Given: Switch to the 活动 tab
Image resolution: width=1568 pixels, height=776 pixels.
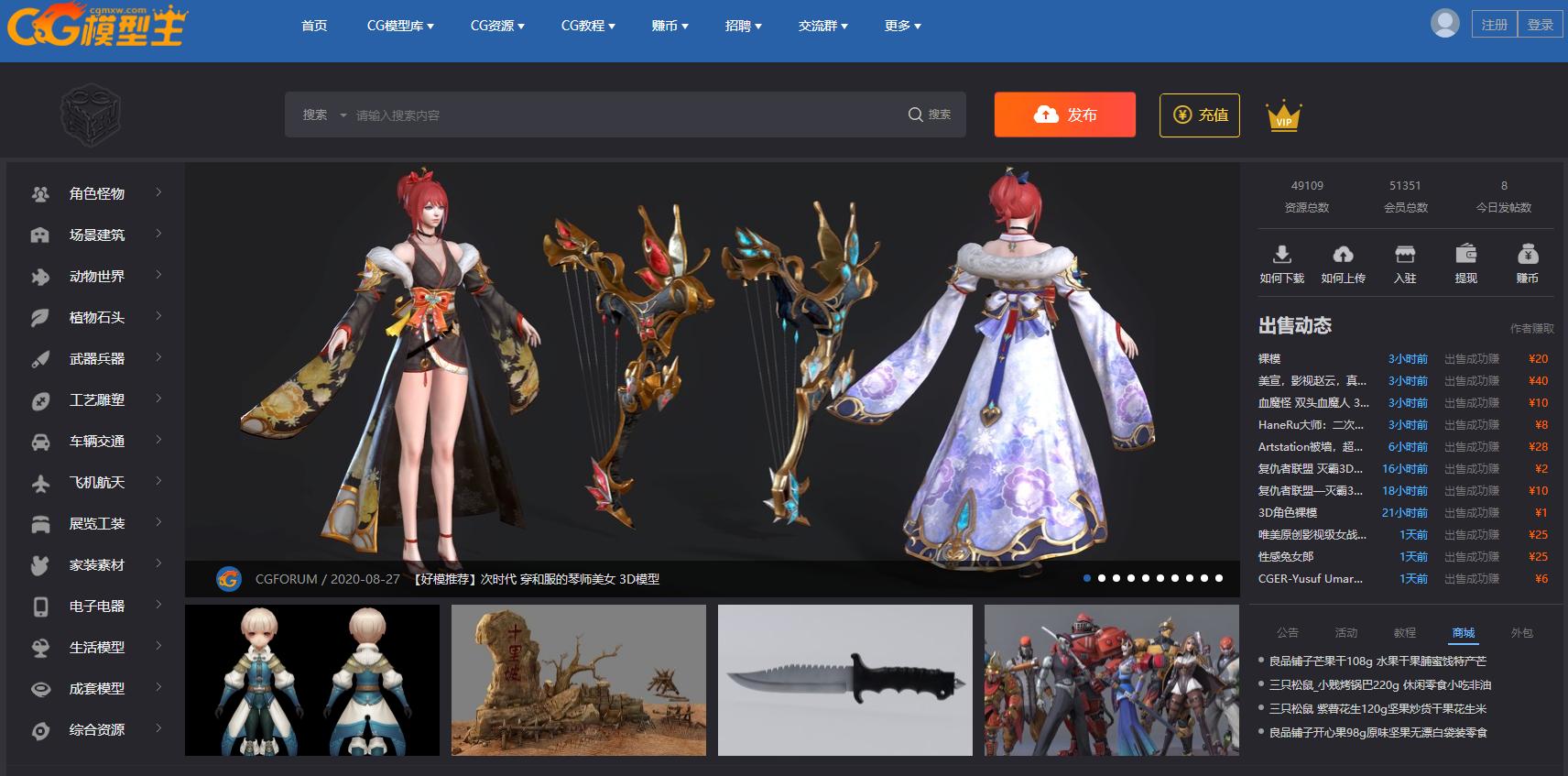Looking at the screenshot, I should [x=1346, y=633].
